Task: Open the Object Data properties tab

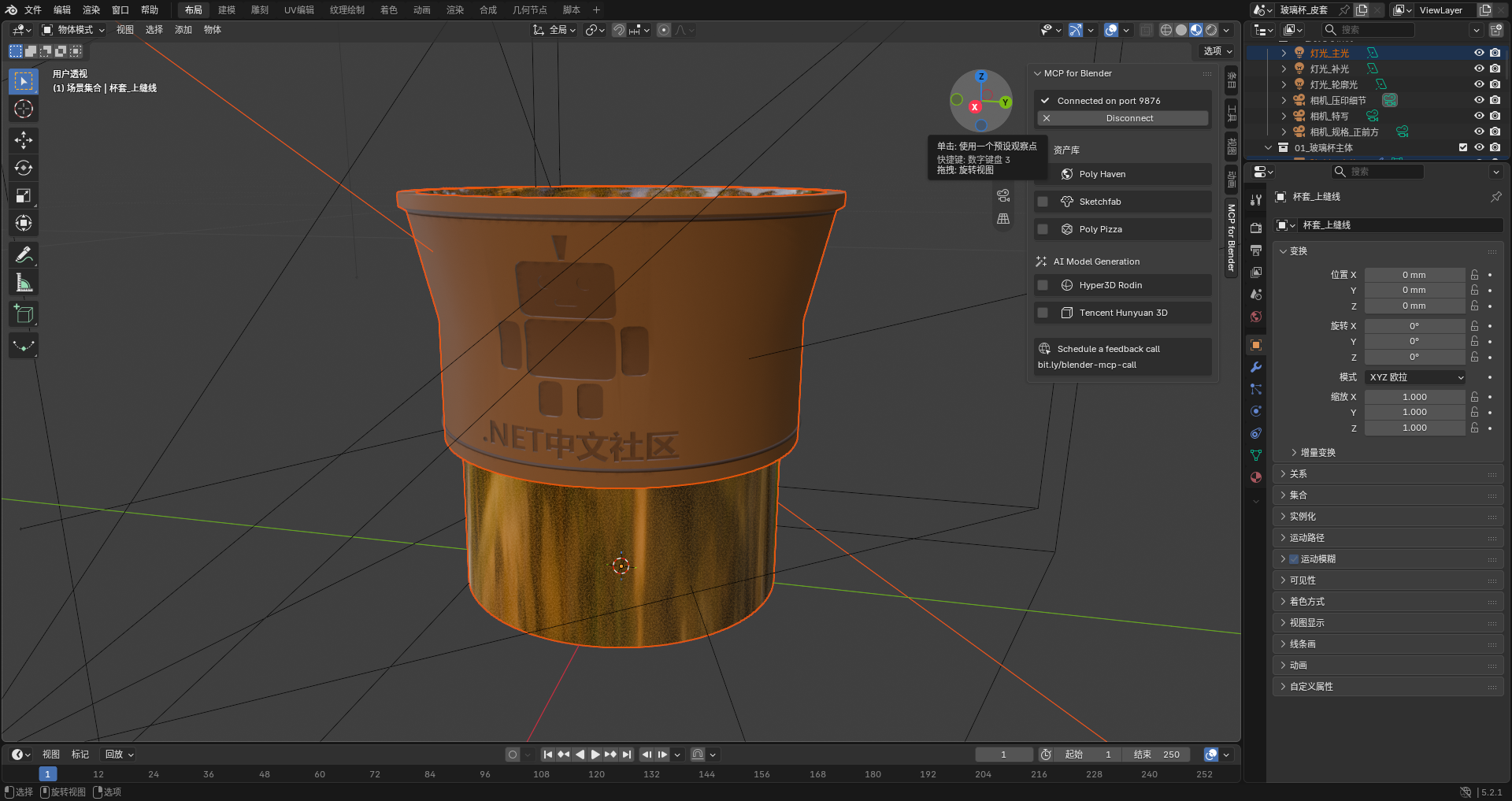Action: tap(1256, 455)
